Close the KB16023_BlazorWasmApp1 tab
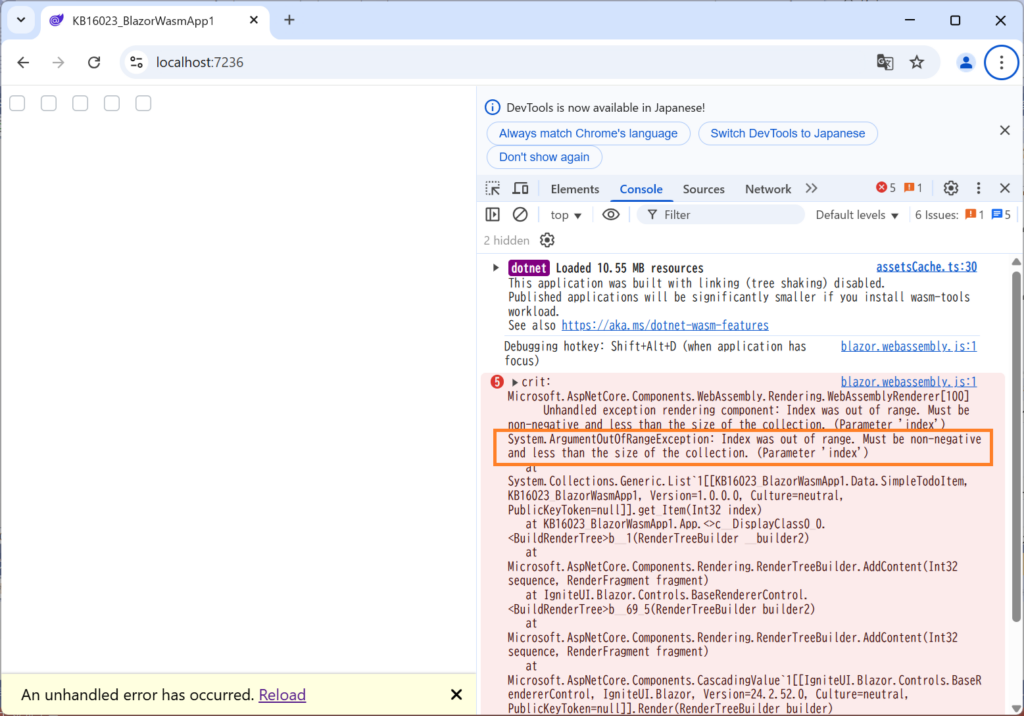Image resolution: width=1024 pixels, height=716 pixels. pyautogui.click(x=254, y=20)
